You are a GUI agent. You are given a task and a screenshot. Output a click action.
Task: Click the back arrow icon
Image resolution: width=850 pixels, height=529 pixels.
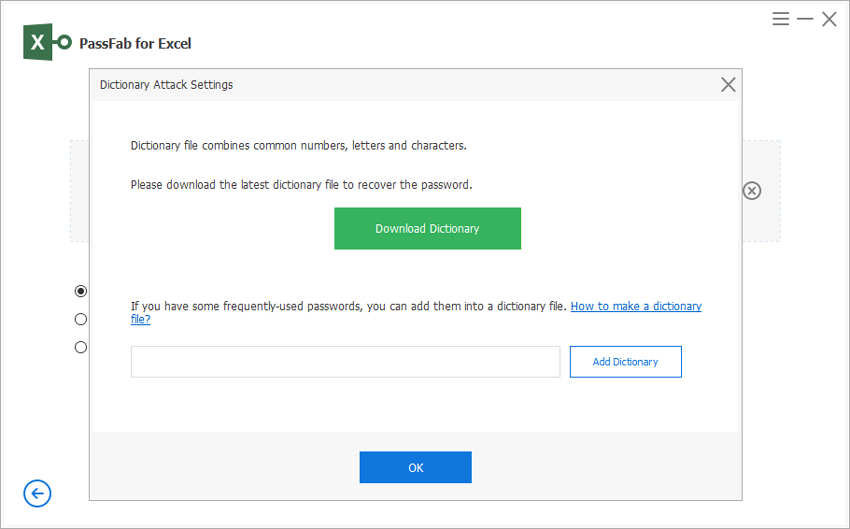37,493
